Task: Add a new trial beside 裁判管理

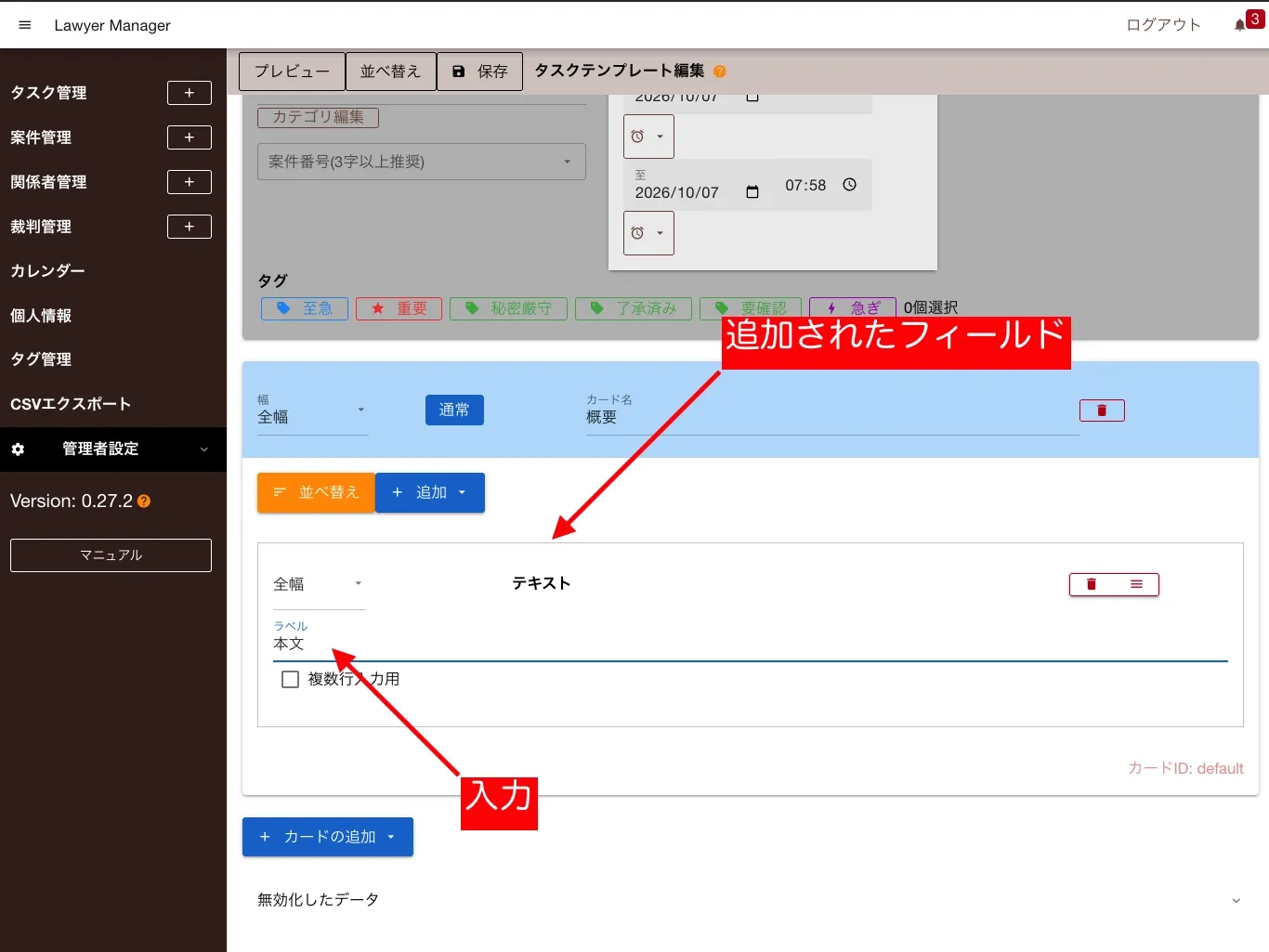Action: click(190, 227)
